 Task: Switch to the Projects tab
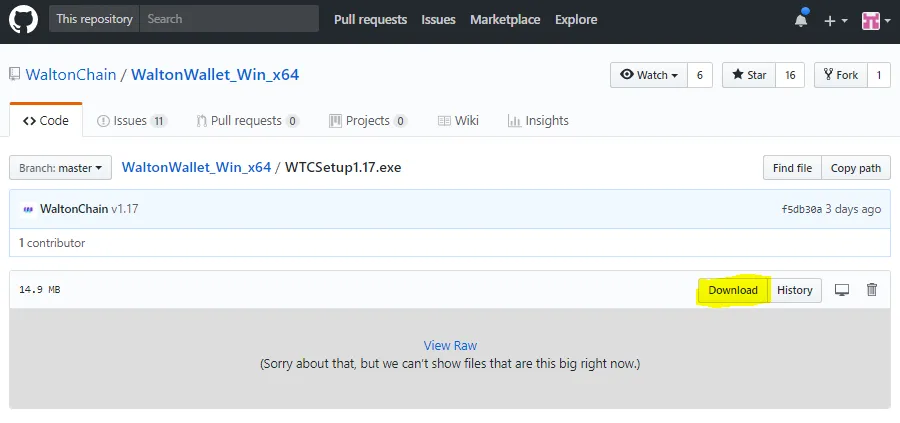(x=368, y=121)
